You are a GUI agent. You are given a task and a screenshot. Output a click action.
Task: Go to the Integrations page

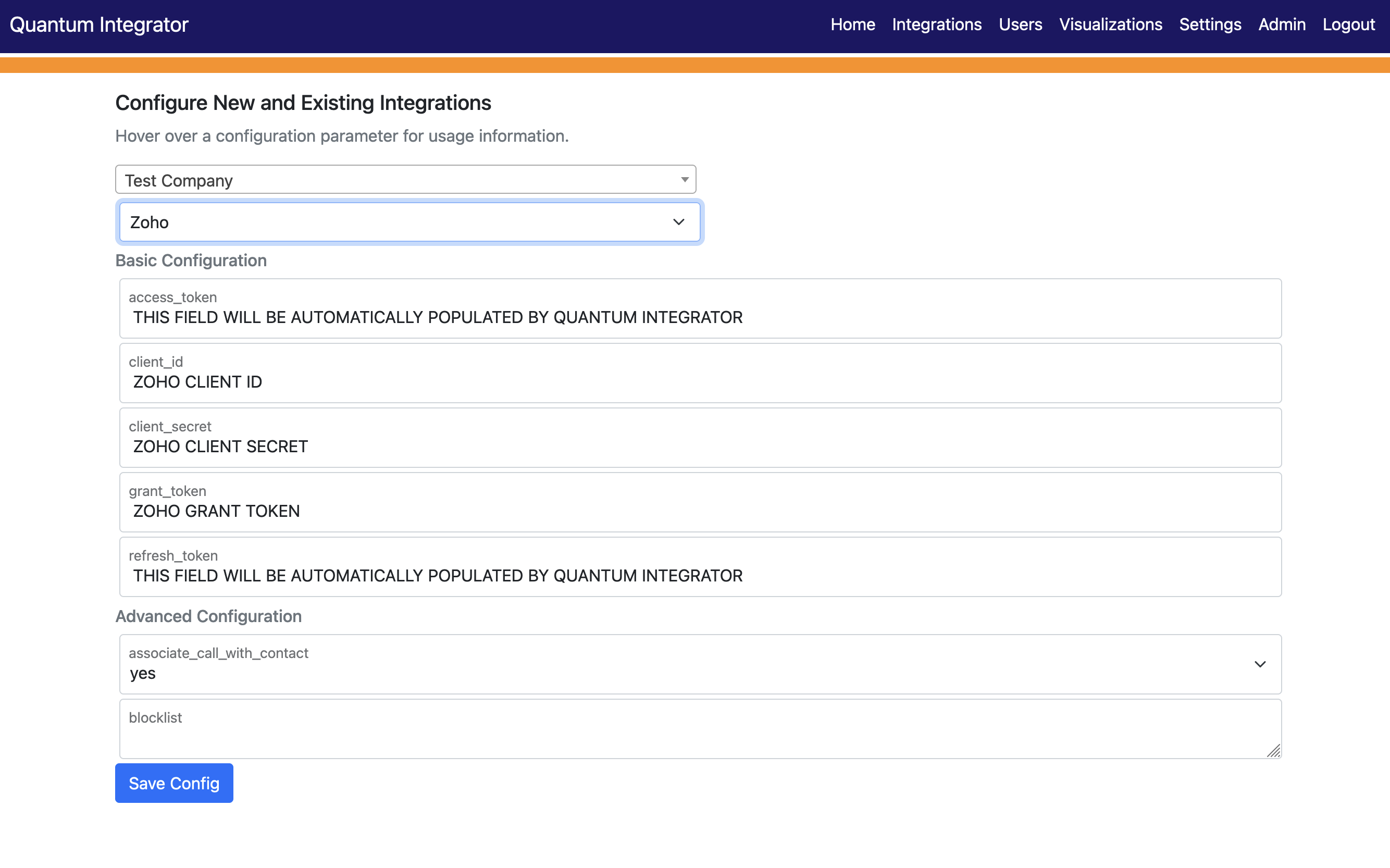point(936,24)
